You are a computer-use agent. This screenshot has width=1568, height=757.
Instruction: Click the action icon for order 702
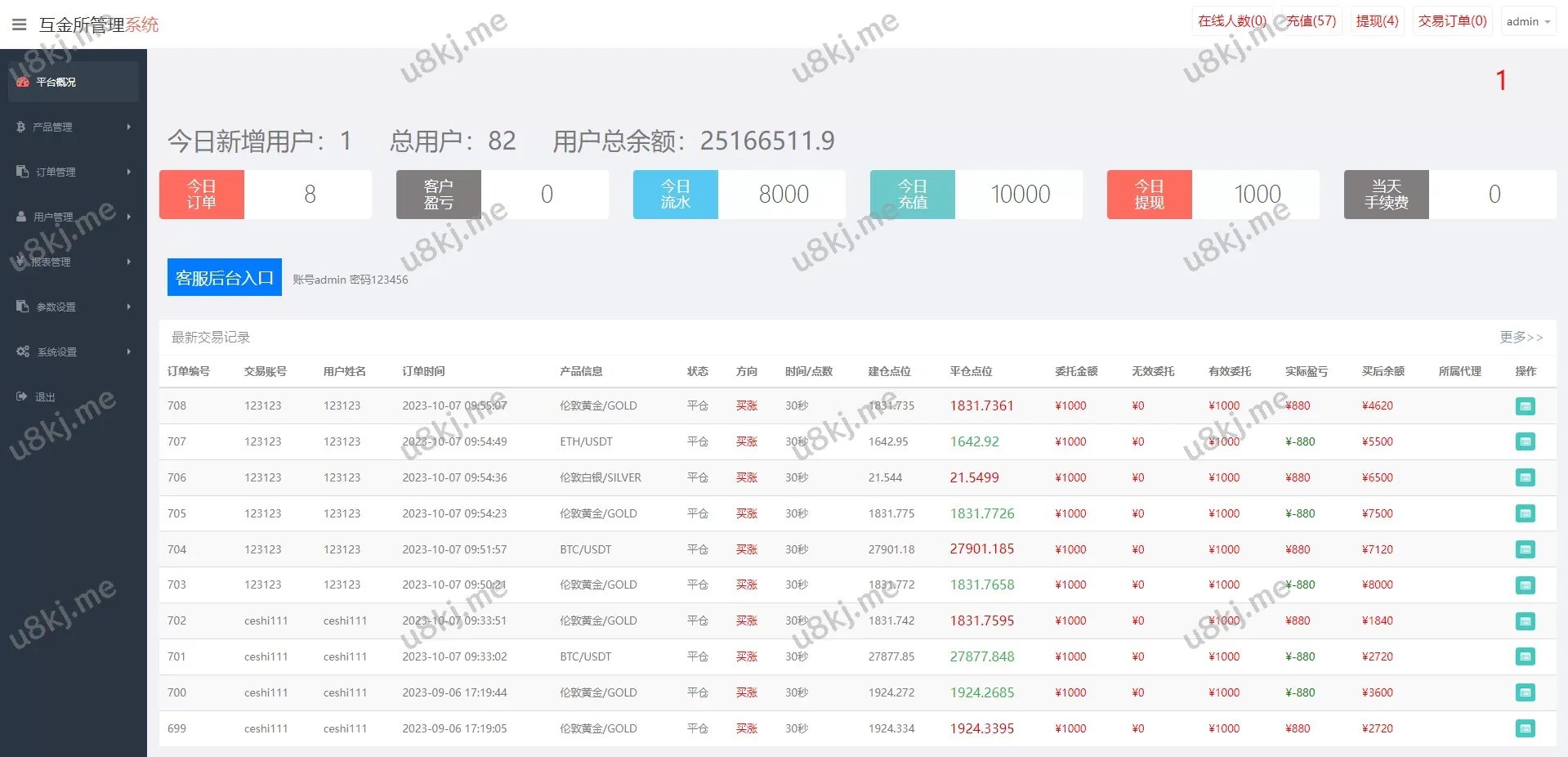[1525, 621]
